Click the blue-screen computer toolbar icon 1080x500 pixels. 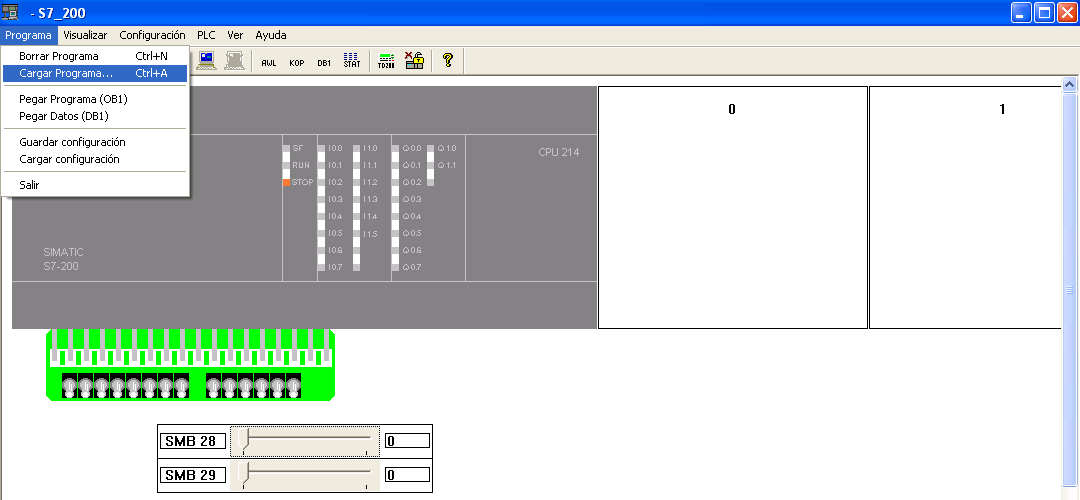pos(207,61)
